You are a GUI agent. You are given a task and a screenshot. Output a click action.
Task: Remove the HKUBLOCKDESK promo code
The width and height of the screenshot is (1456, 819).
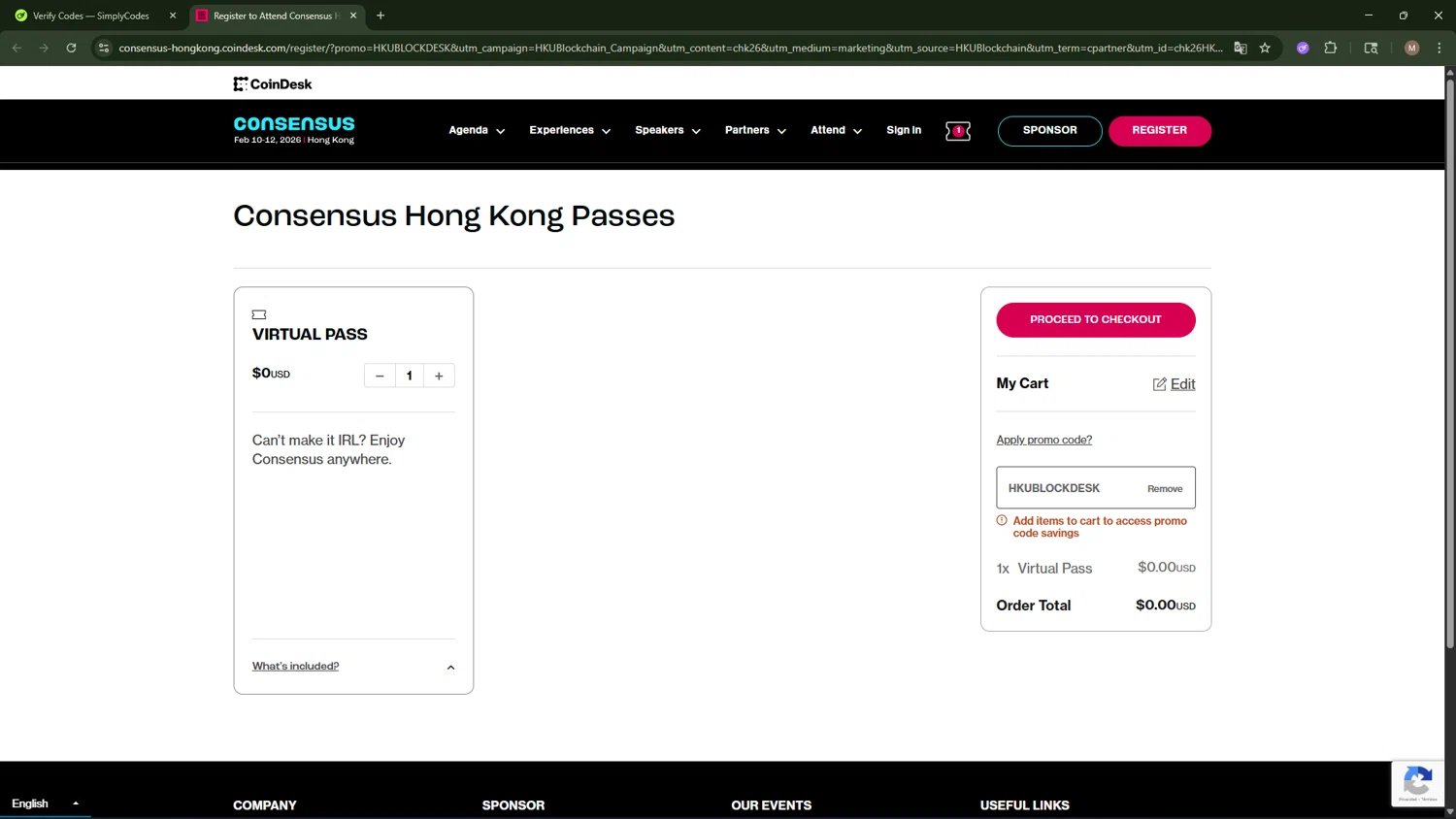click(1165, 489)
